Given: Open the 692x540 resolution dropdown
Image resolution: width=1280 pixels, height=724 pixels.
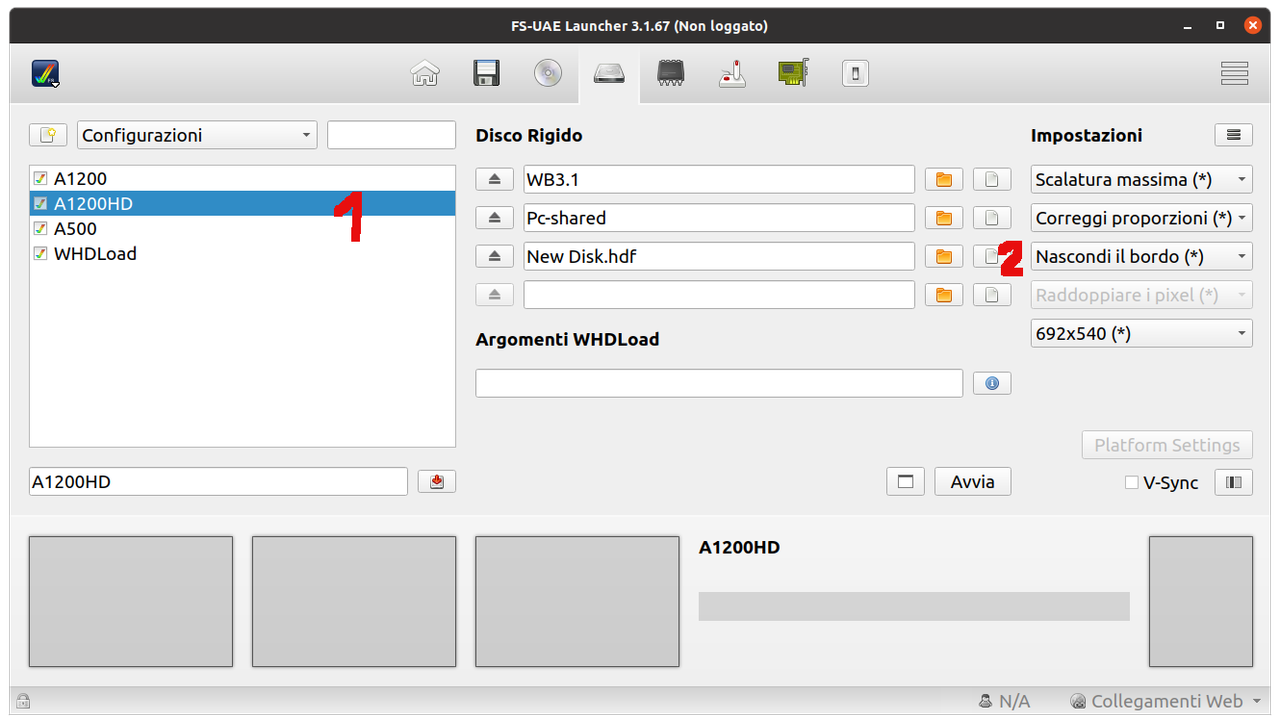Looking at the screenshot, I should [1142, 334].
